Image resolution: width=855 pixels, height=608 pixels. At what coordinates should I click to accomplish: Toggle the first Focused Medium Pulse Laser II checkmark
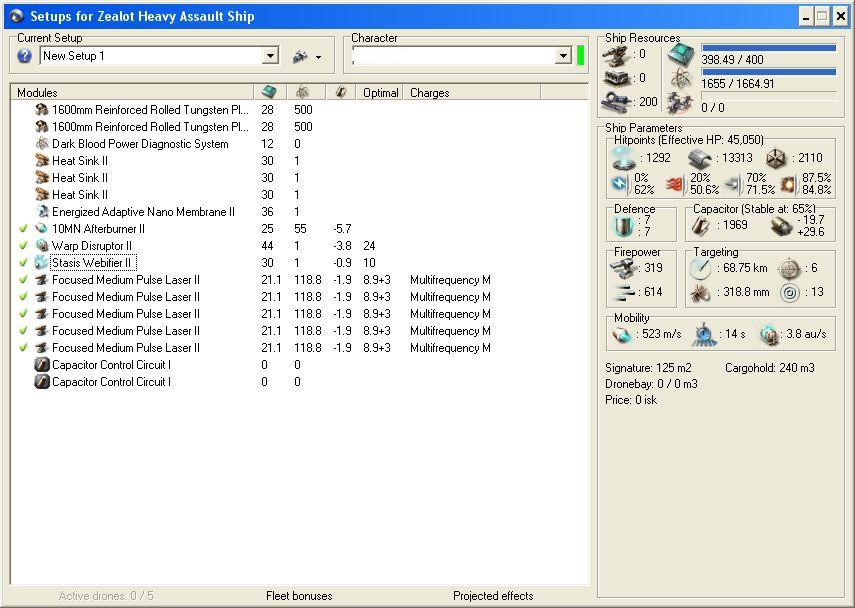click(23, 280)
